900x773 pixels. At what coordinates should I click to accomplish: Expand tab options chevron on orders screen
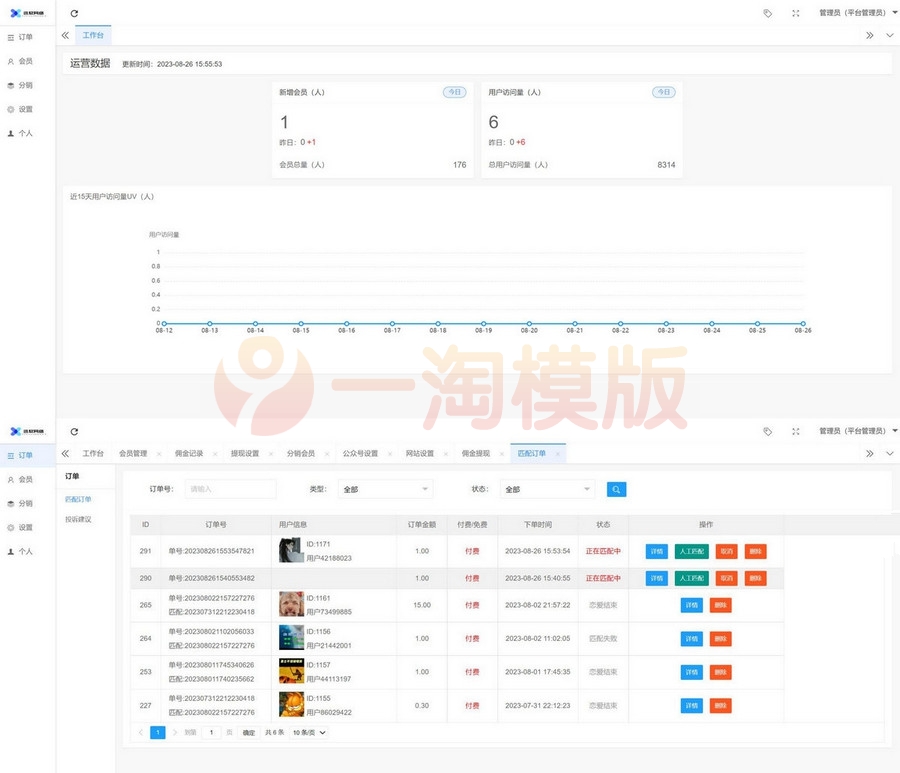890,454
